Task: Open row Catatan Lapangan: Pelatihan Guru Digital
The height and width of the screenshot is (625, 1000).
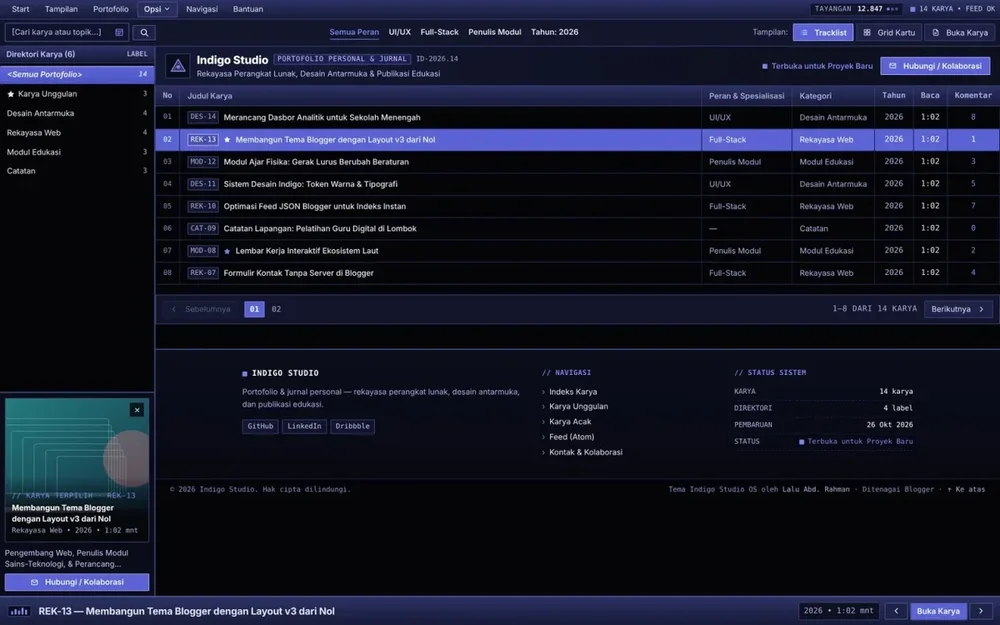Action: [x=577, y=229]
